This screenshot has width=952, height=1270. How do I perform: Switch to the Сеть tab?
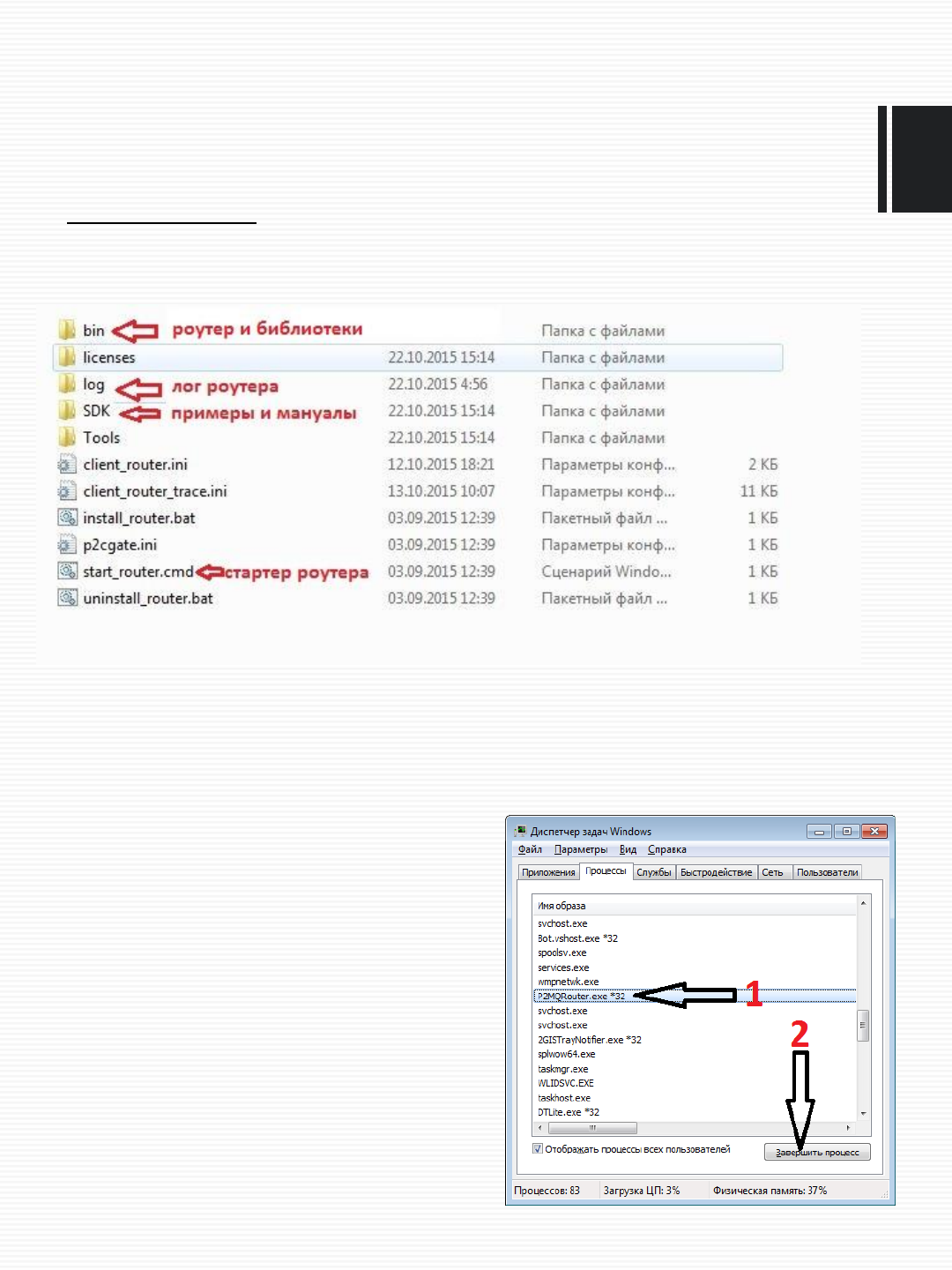coord(773,872)
